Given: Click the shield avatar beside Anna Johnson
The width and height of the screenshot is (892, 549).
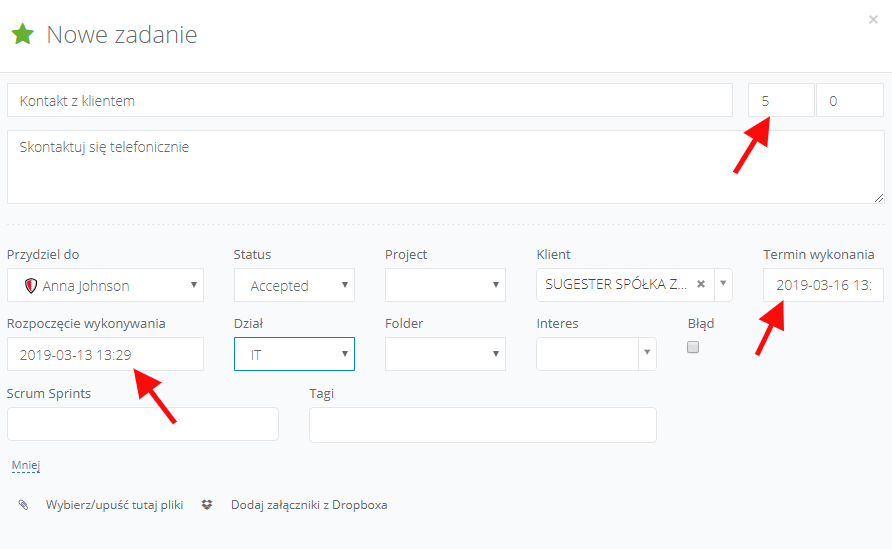Looking at the screenshot, I should pyautogui.click(x=30, y=286).
